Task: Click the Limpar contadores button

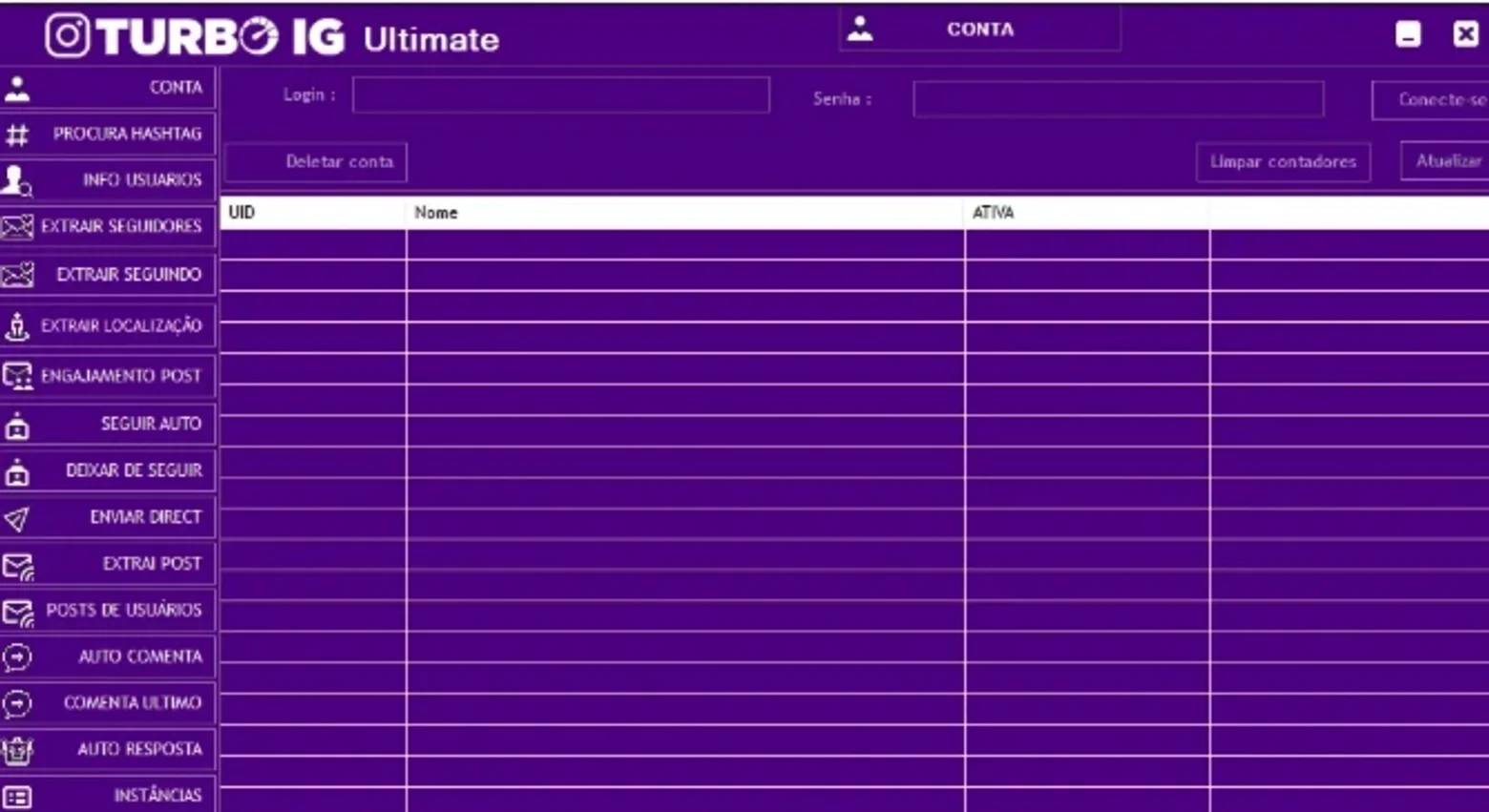Action: click(1283, 162)
